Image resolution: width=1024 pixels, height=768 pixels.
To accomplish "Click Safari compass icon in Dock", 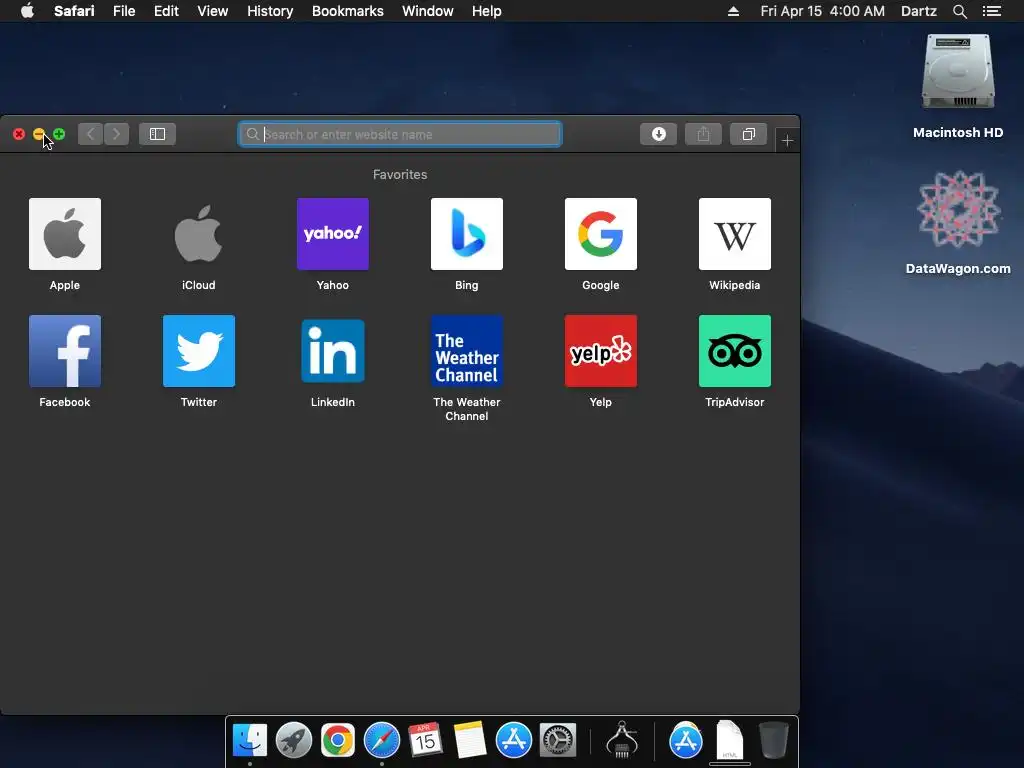I will [381, 741].
